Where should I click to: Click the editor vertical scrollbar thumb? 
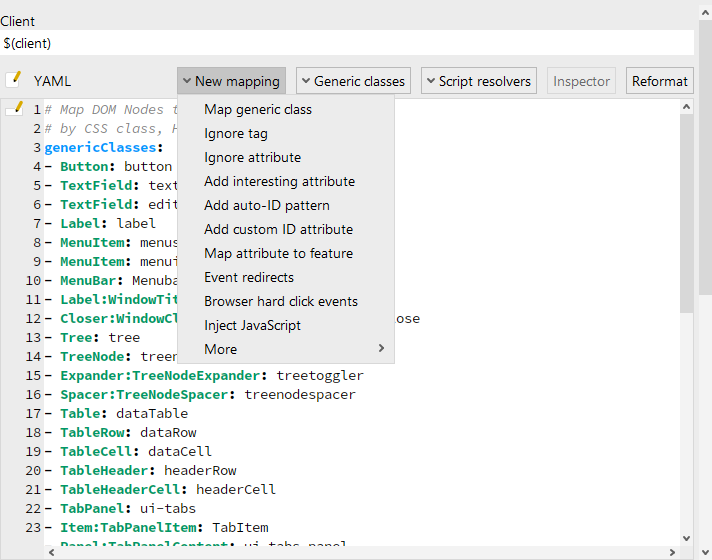(687, 213)
